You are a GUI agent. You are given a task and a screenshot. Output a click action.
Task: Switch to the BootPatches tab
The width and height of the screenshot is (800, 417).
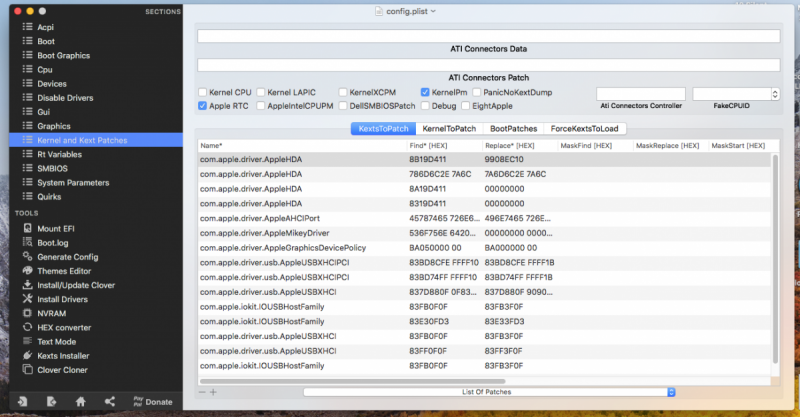pyautogui.click(x=513, y=129)
